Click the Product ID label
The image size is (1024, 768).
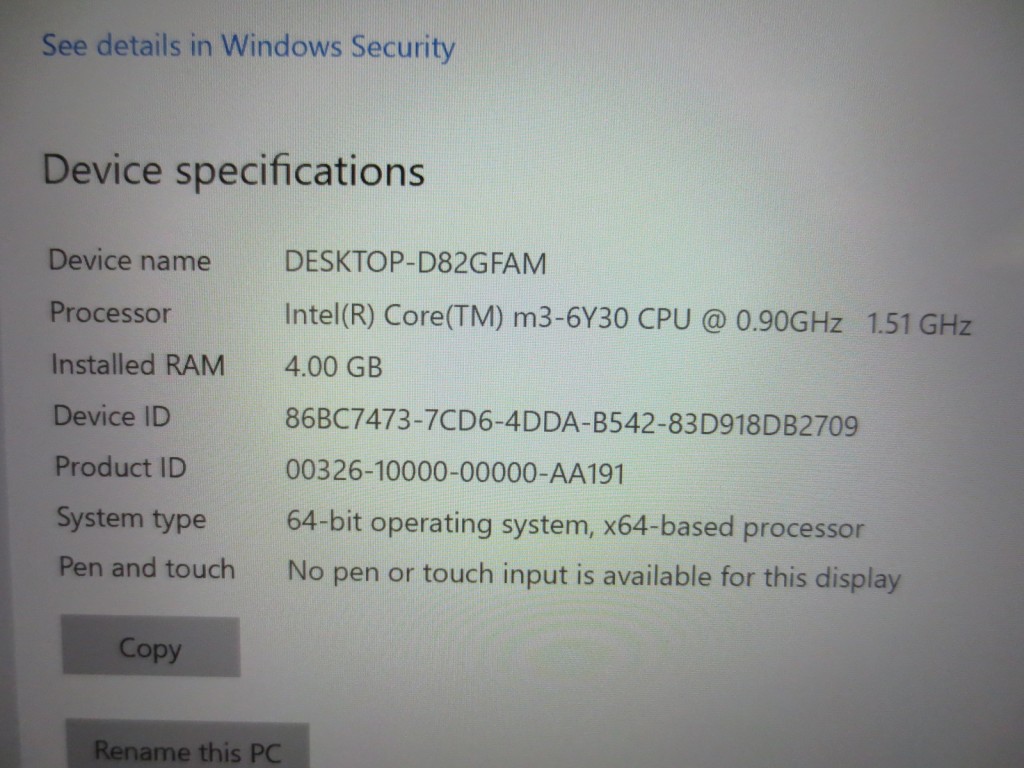coord(121,467)
